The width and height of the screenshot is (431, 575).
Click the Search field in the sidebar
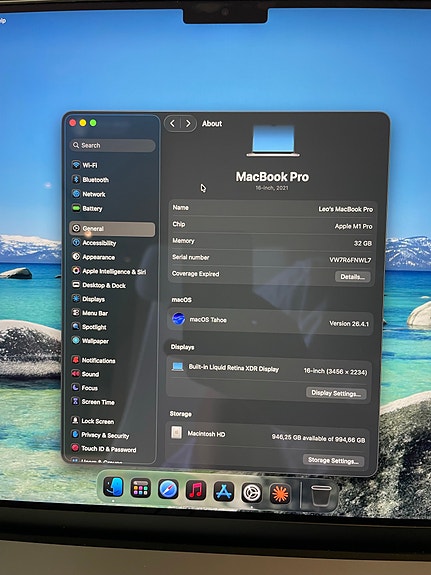click(x=112, y=145)
